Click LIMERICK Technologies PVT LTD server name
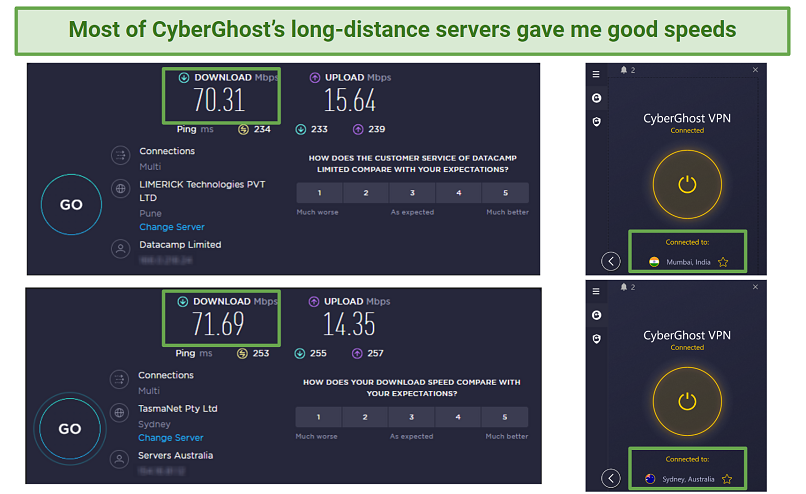Viewport: 806px width, 494px height. point(202,191)
